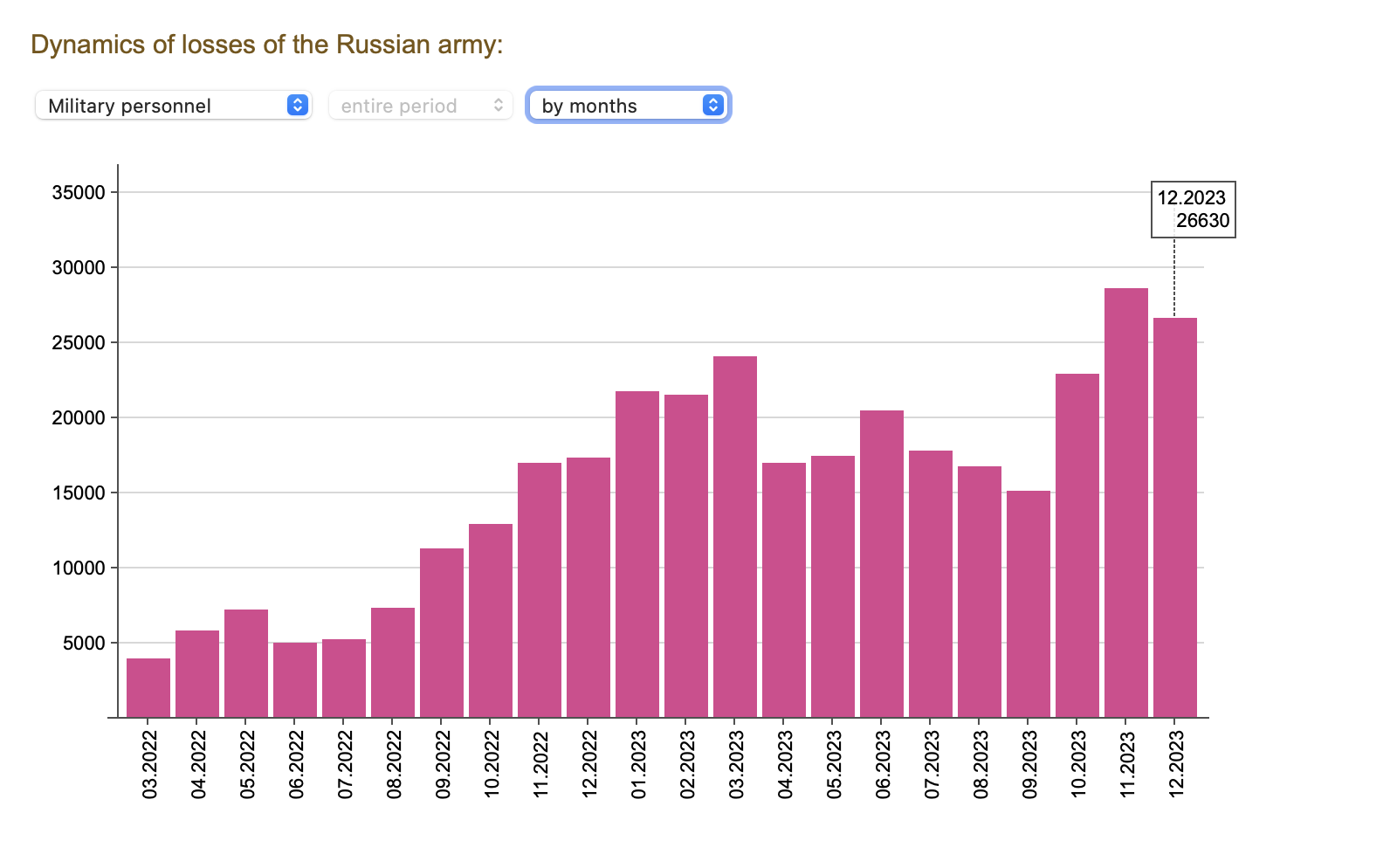Image resolution: width=1390 pixels, height=868 pixels.
Task: Click the 15000 y-axis label
Action: (79, 493)
